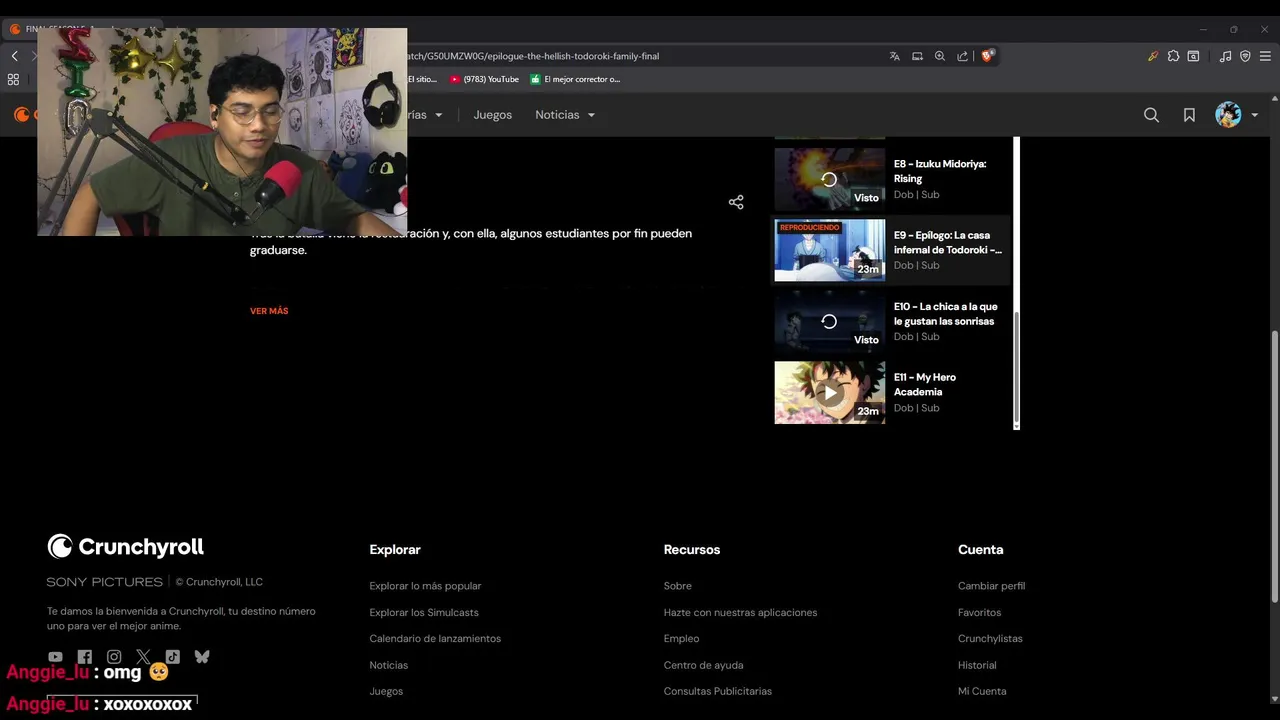This screenshot has height=720, width=1280.
Task: Open E10 - La chica a la que le gustan las sonrisas
Action: [x=946, y=313]
